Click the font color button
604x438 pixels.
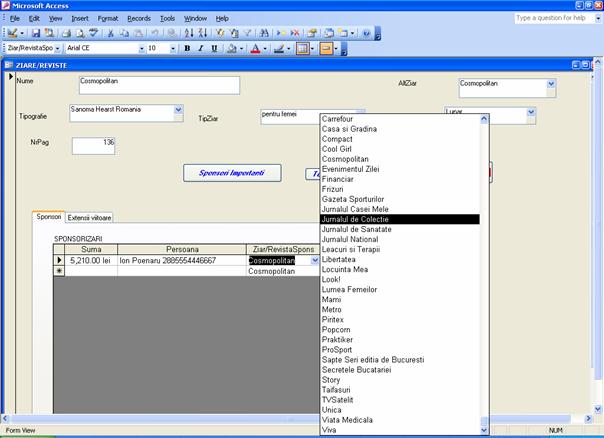click(x=255, y=48)
